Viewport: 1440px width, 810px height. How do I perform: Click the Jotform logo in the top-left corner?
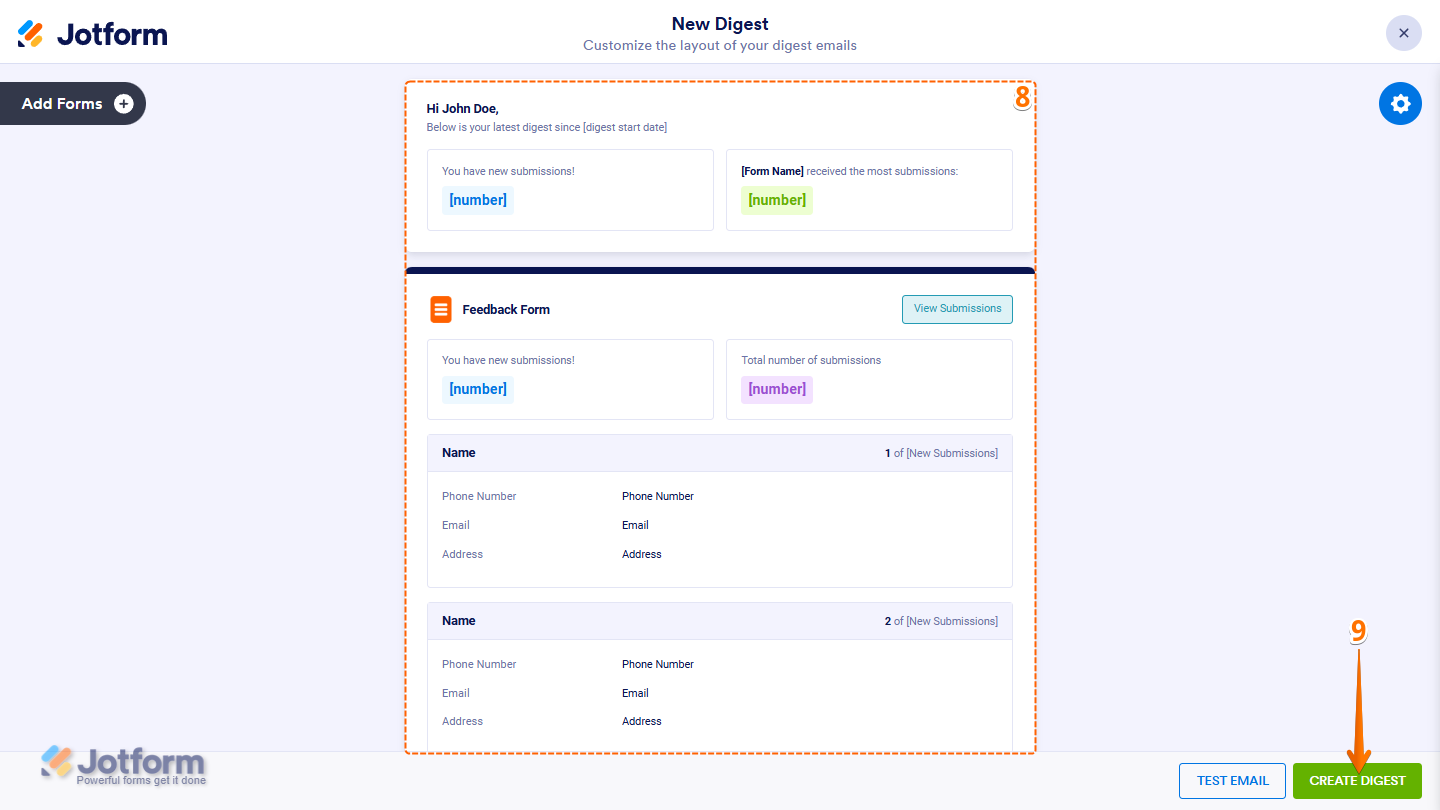(x=92, y=33)
